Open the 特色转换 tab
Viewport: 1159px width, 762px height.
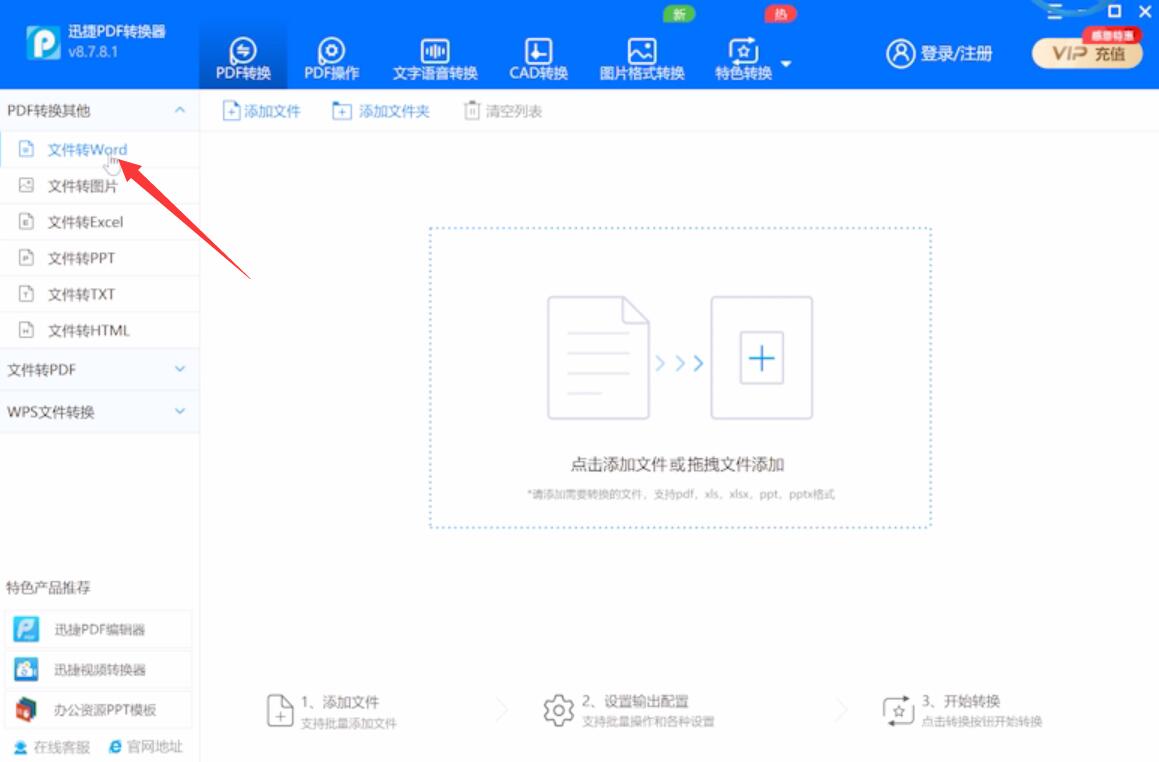click(x=743, y=58)
